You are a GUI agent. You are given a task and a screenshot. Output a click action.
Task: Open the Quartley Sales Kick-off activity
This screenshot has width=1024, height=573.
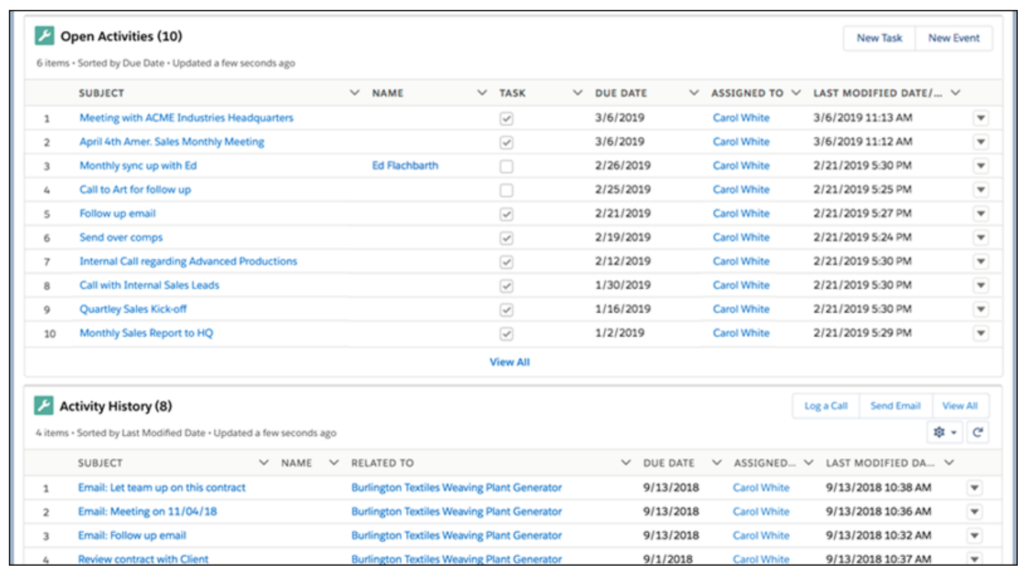(133, 309)
